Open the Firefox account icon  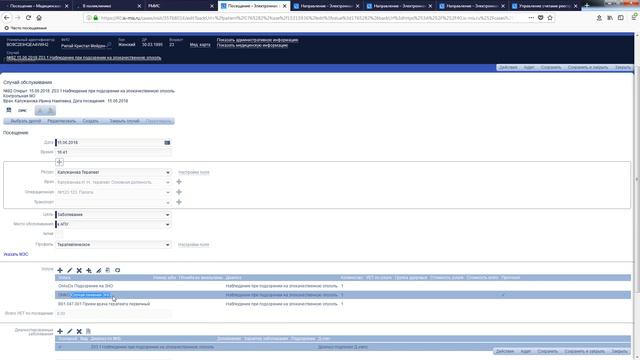point(599,18)
